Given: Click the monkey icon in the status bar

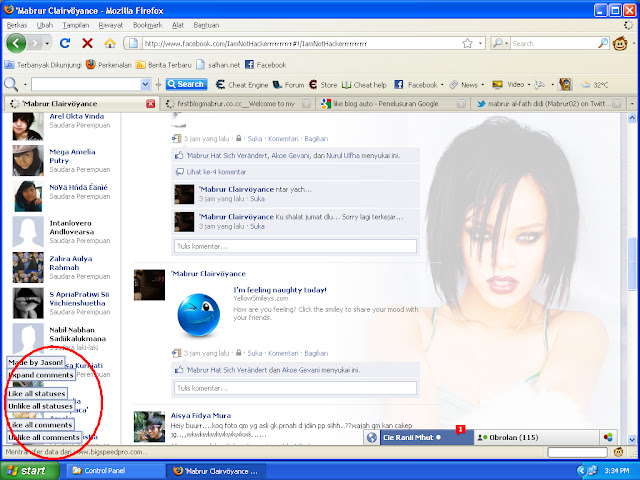Looking at the screenshot, I should (619, 452).
